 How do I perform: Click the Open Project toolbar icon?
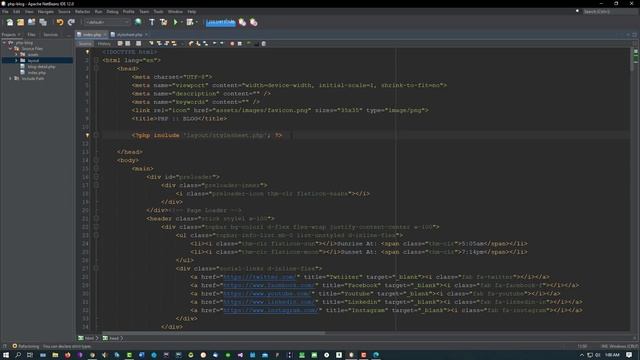(x=31, y=22)
